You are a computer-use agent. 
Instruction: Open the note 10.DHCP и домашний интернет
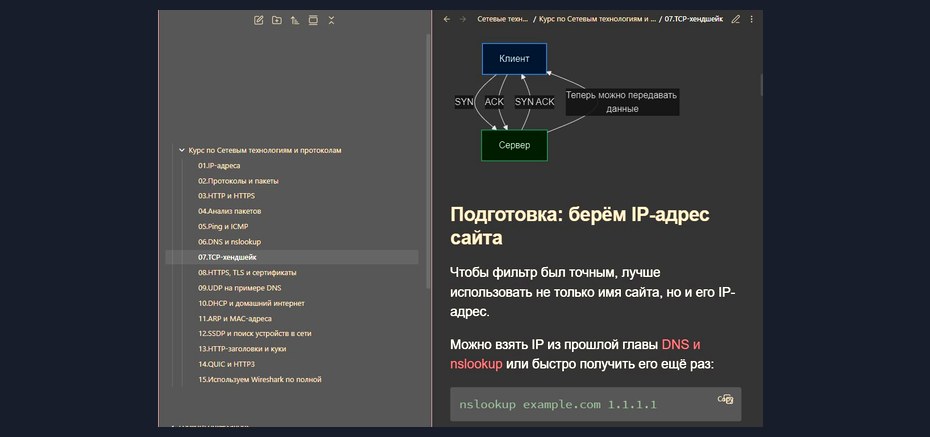(251, 303)
